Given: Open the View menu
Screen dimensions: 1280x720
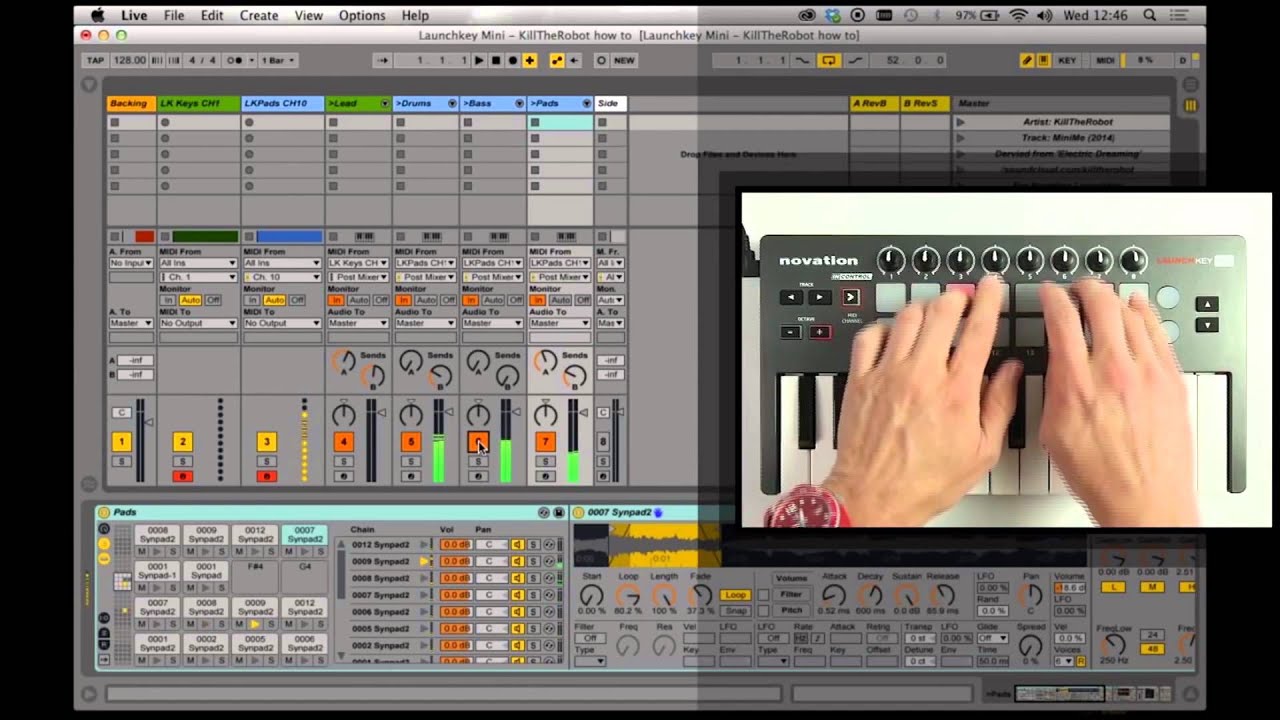Looking at the screenshot, I should [x=308, y=15].
